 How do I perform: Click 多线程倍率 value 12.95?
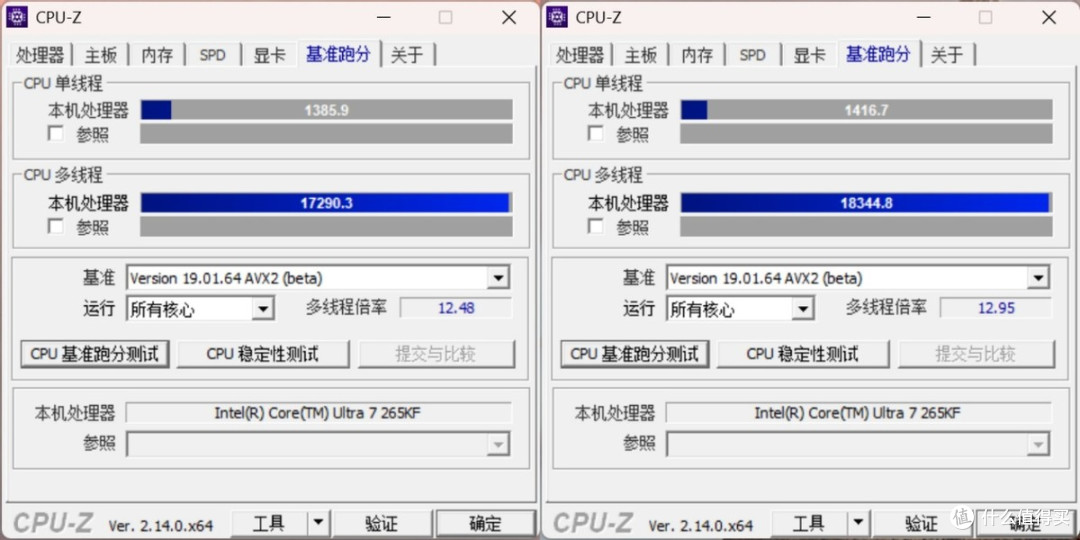pos(996,308)
